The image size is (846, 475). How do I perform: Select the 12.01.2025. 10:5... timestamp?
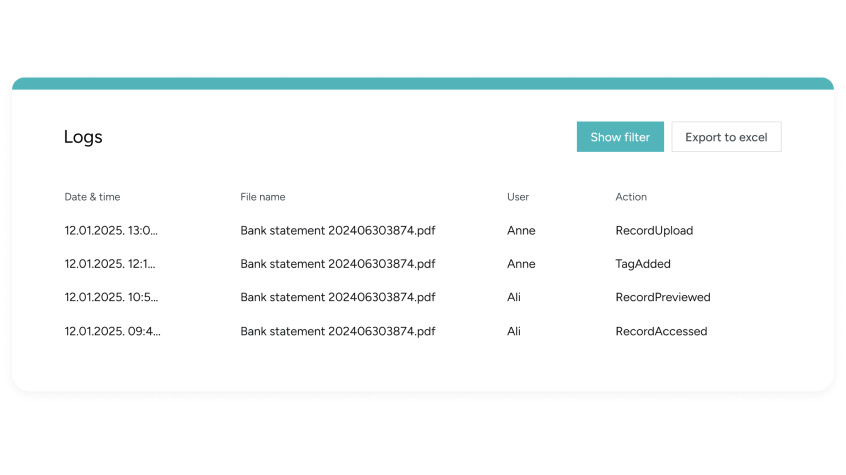[x=111, y=297]
